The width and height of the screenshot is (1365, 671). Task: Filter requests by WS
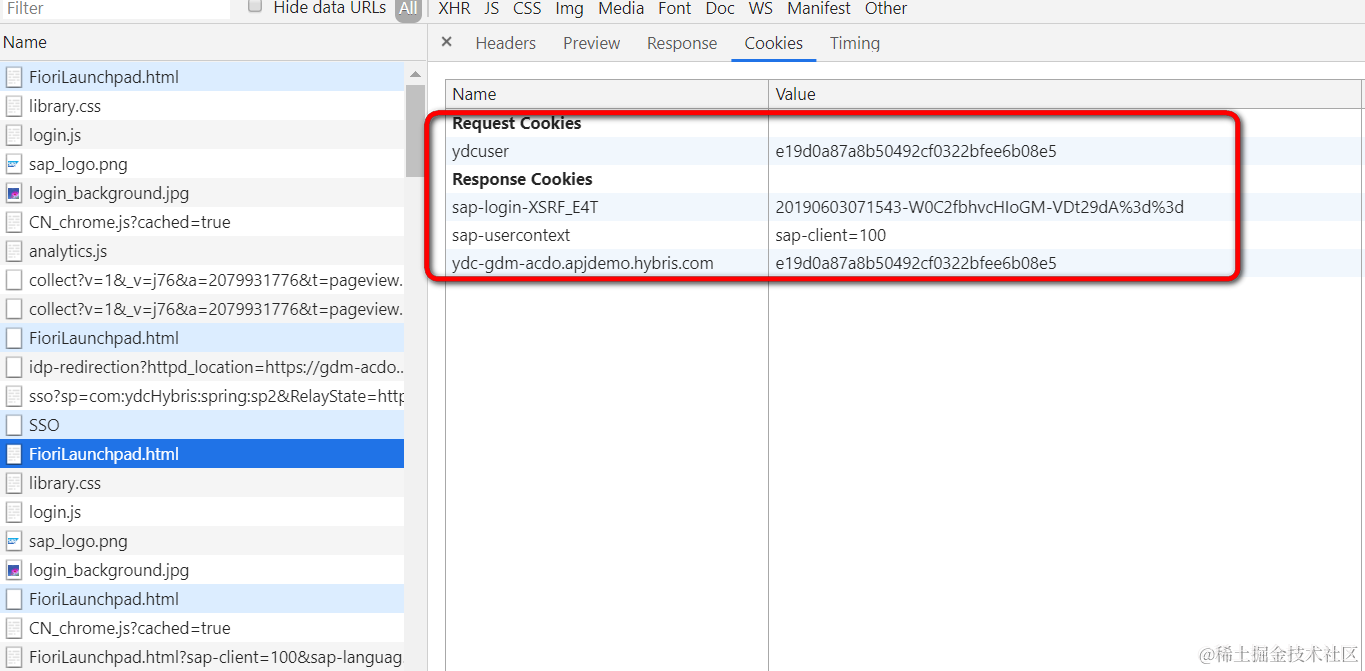tap(761, 8)
